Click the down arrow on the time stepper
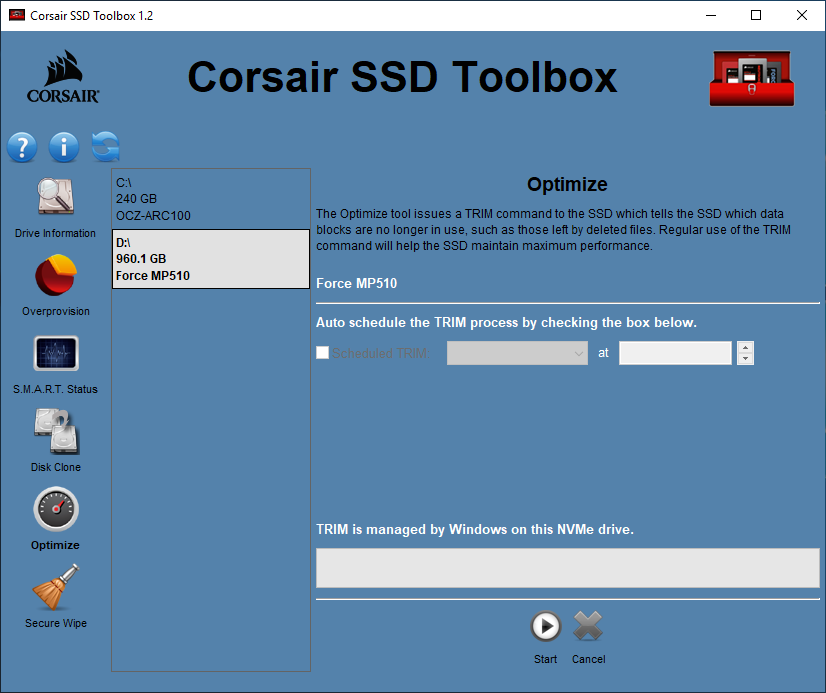Image resolution: width=826 pixels, height=693 pixels. [745, 358]
